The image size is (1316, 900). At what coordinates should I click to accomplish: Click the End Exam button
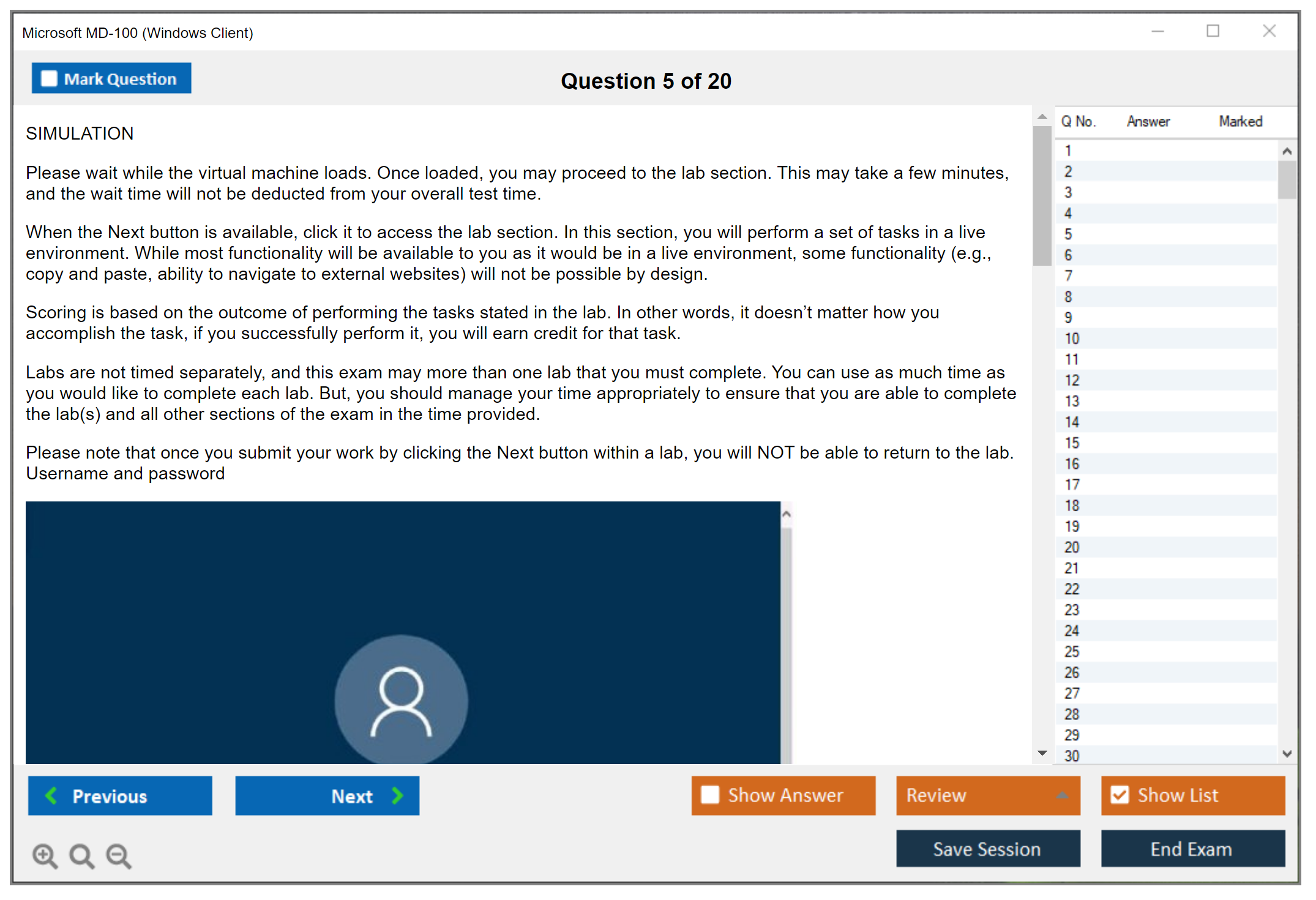tap(1192, 849)
